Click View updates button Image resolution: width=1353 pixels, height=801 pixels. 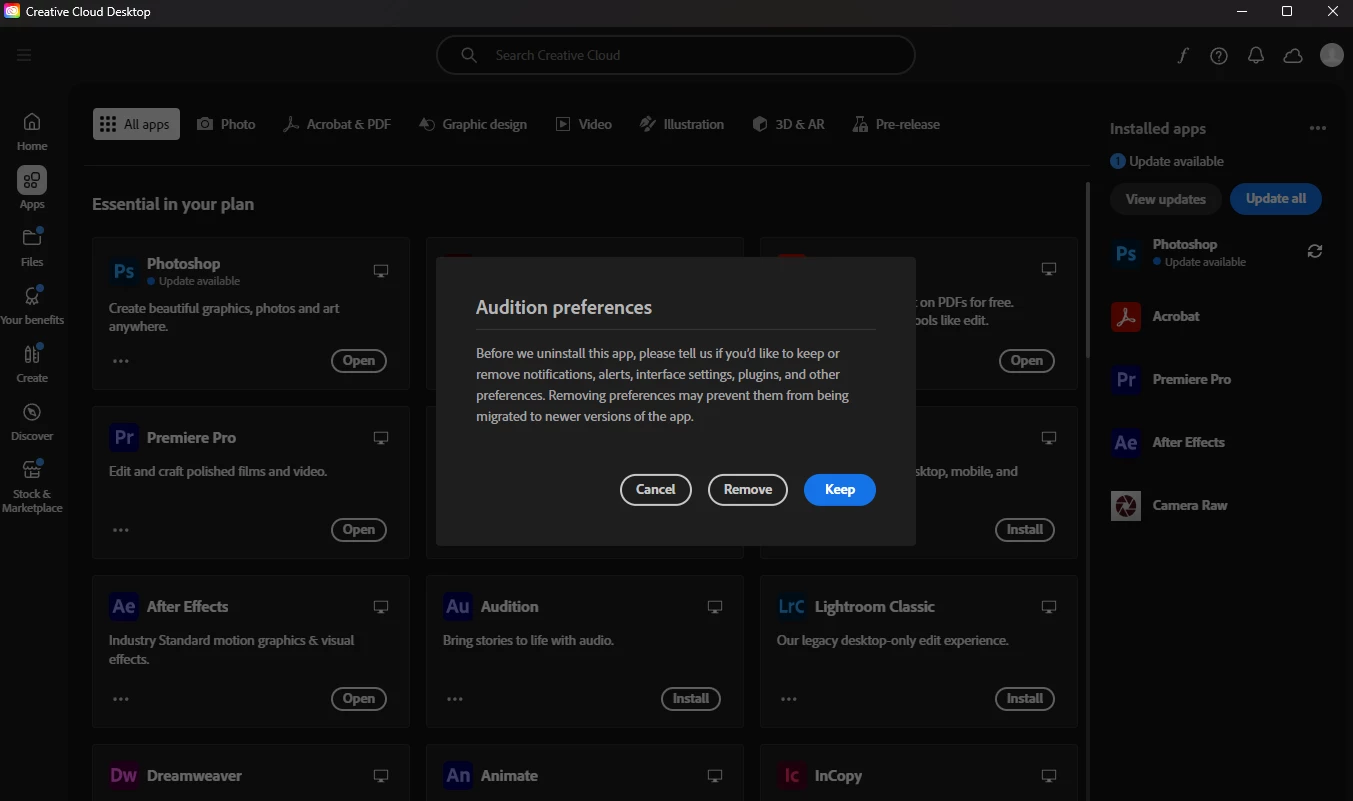1166,199
